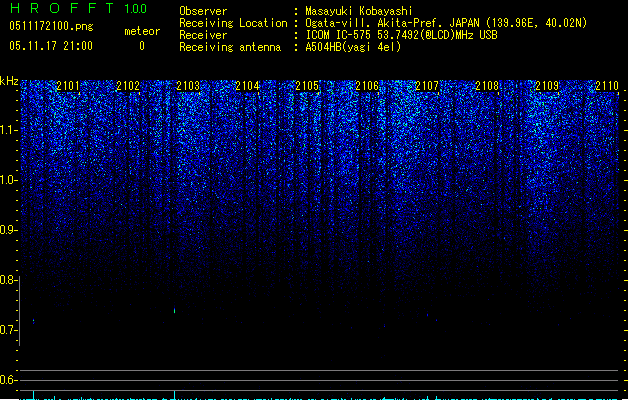
Task: Click the gray vertical range bar beside 0.7 kHz
Action: 20,311
